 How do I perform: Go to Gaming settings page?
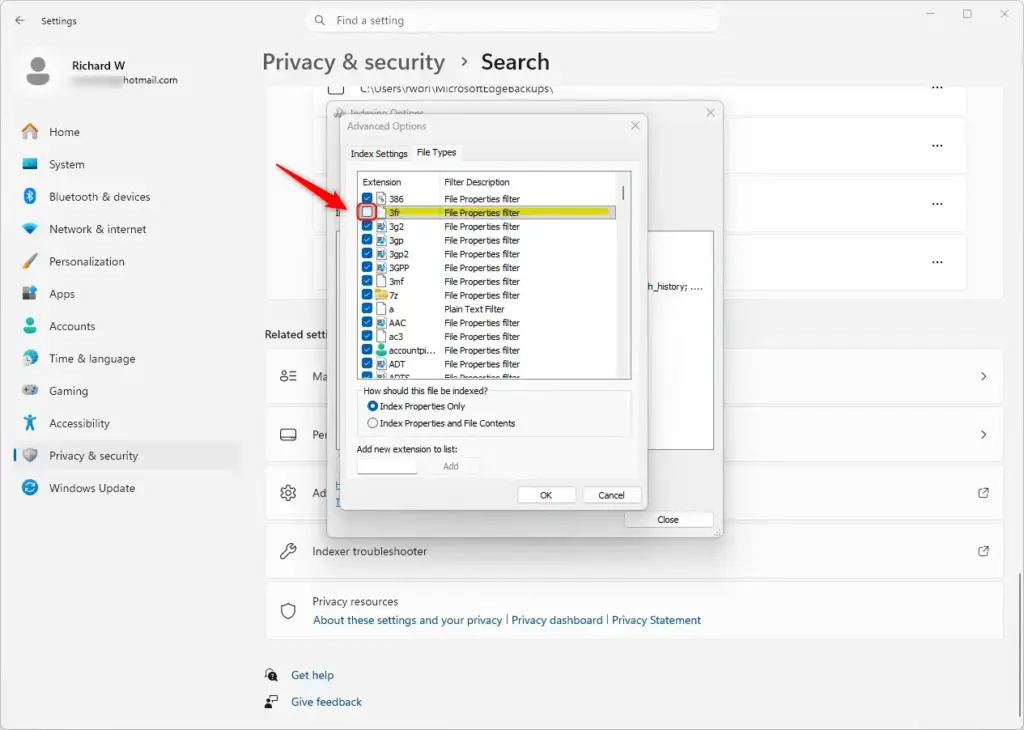click(x=126, y=390)
